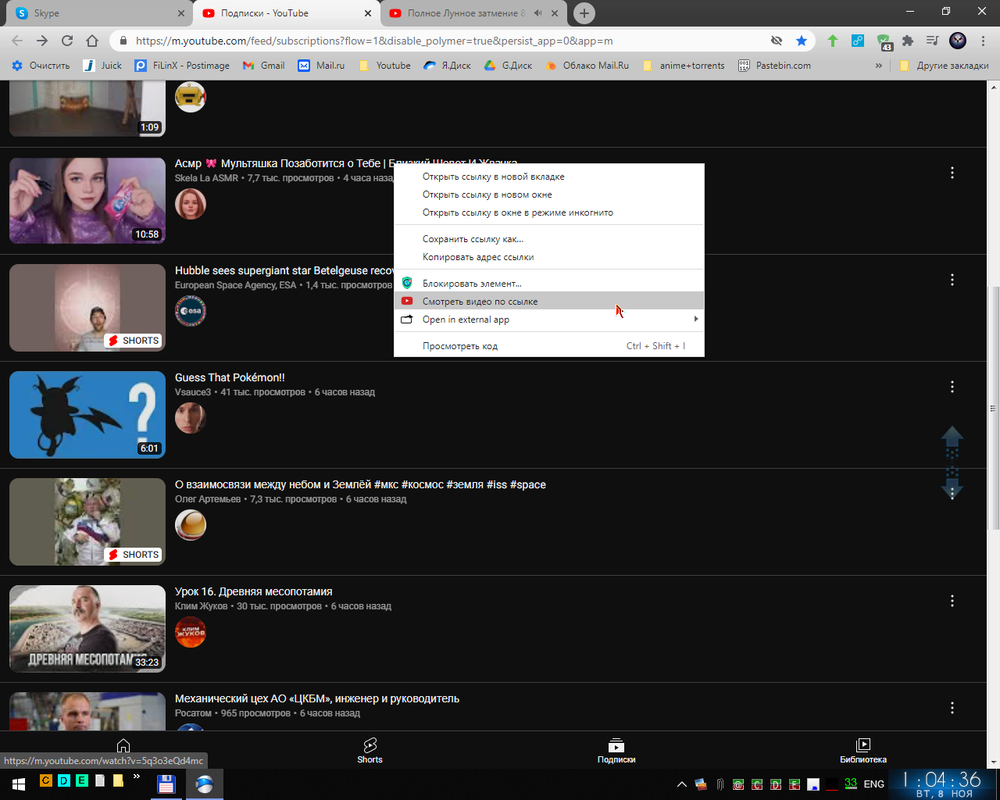Open more options for Урок 16 video
Screen dimensions: 1000x800
click(952, 601)
